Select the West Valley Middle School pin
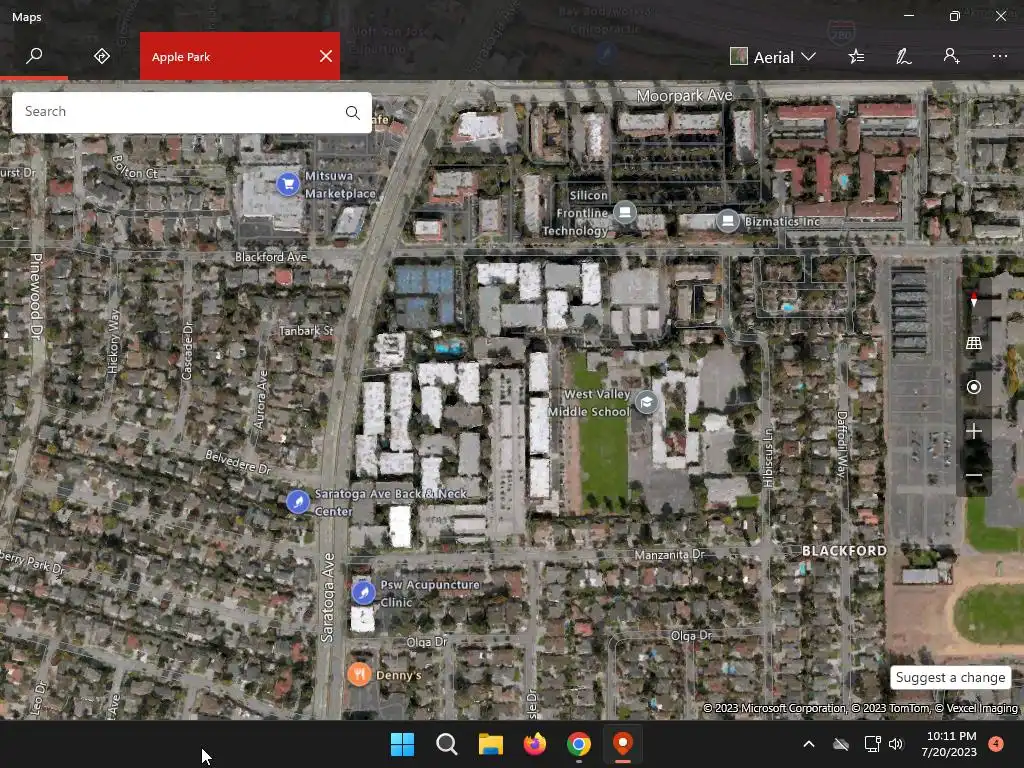The height and width of the screenshot is (768, 1024). click(x=647, y=402)
